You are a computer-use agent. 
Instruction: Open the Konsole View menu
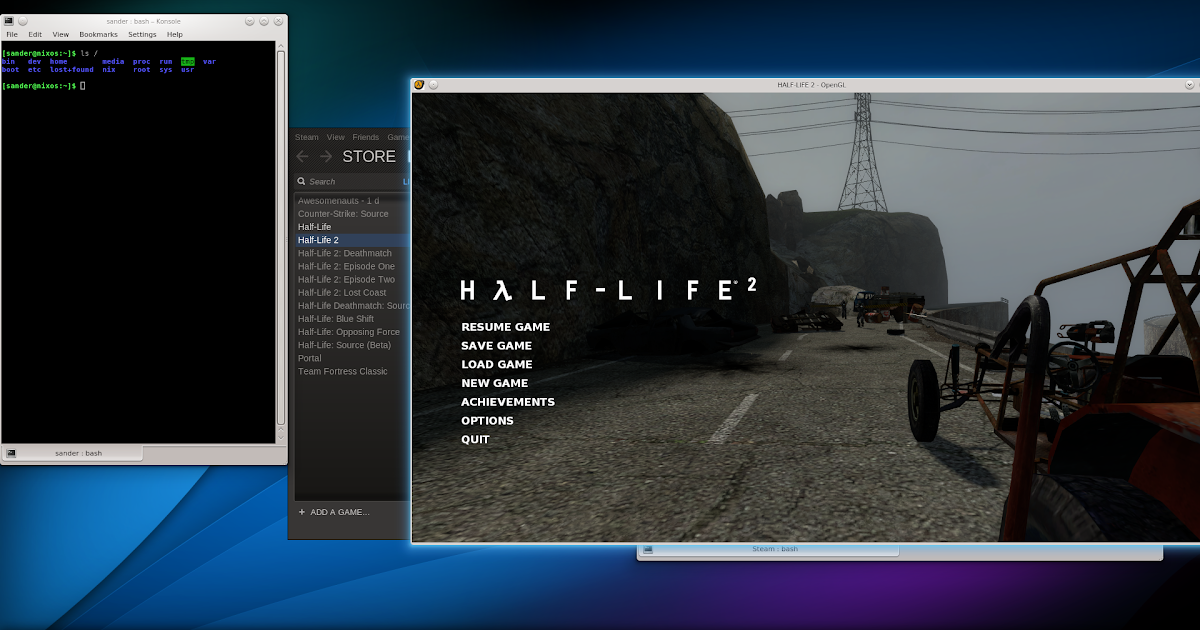[61, 34]
